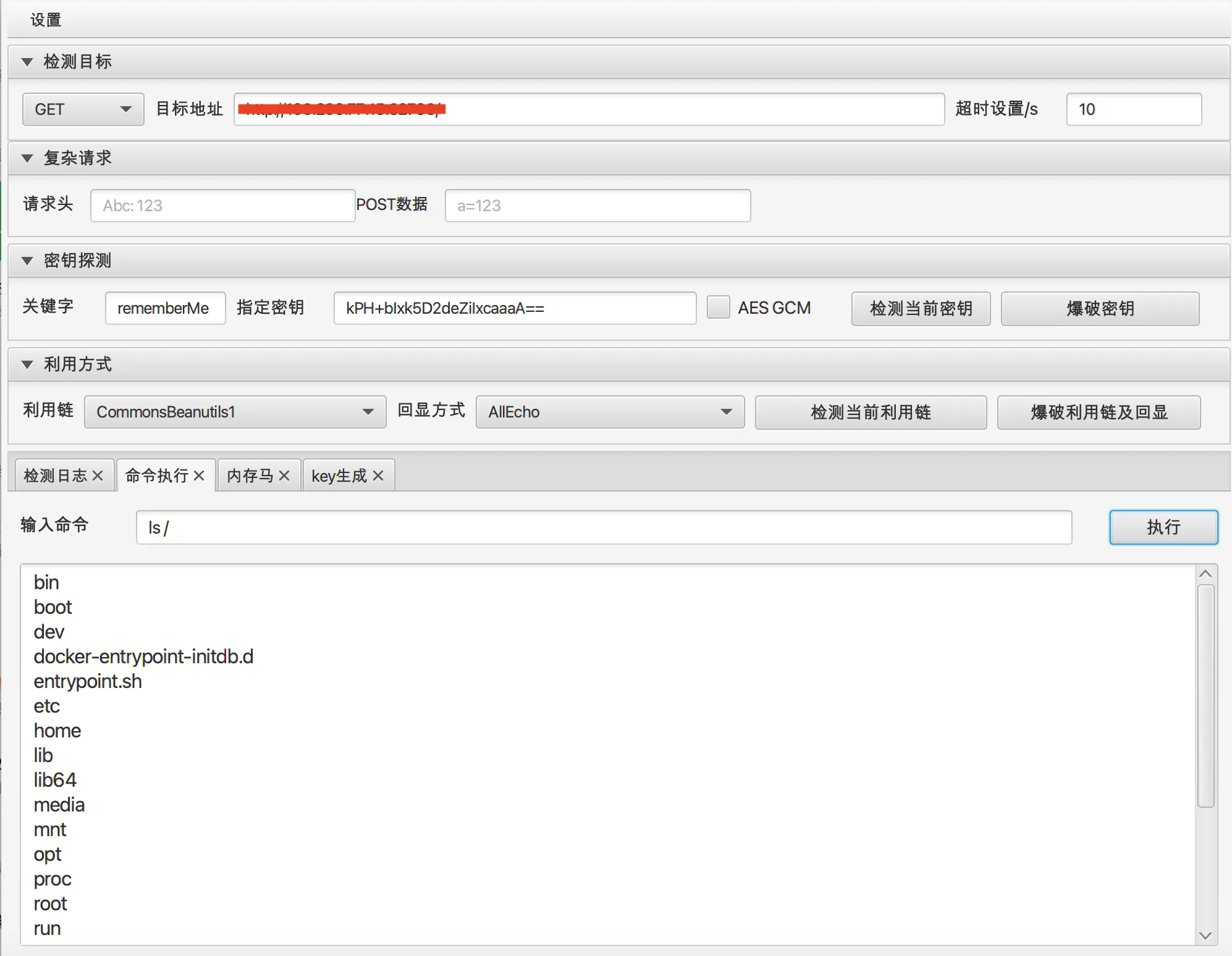The height and width of the screenshot is (956, 1232).
Task: Collapse the 利用方式 section triangle
Action: pos(27,364)
